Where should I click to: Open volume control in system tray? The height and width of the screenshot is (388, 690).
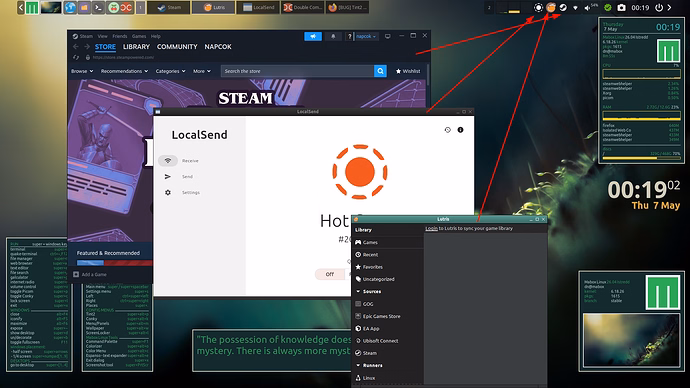click(x=591, y=7)
